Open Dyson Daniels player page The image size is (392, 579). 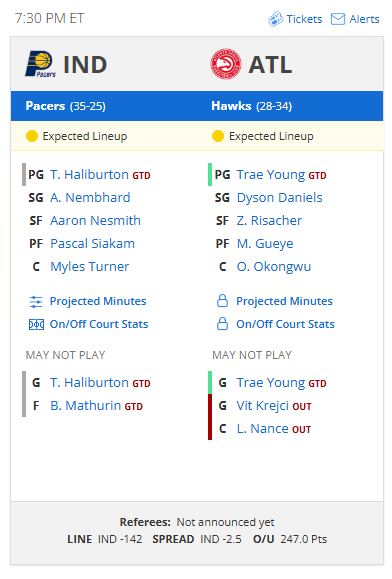coord(279,198)
